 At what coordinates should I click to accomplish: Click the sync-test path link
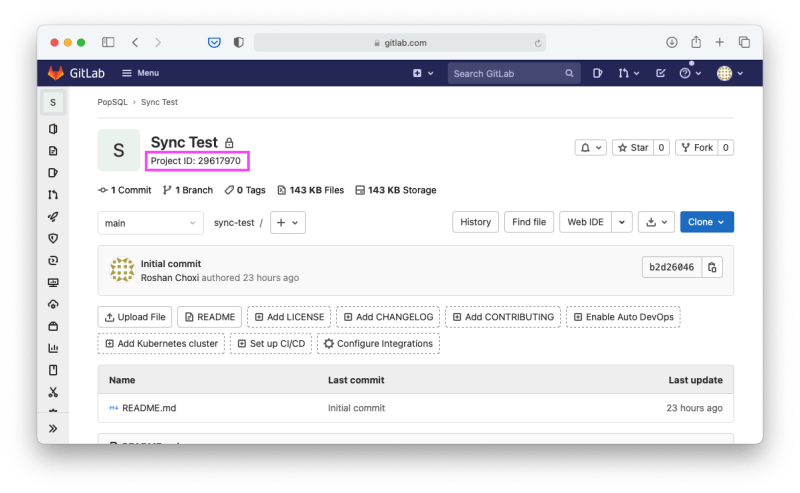[x=234, y=223]
